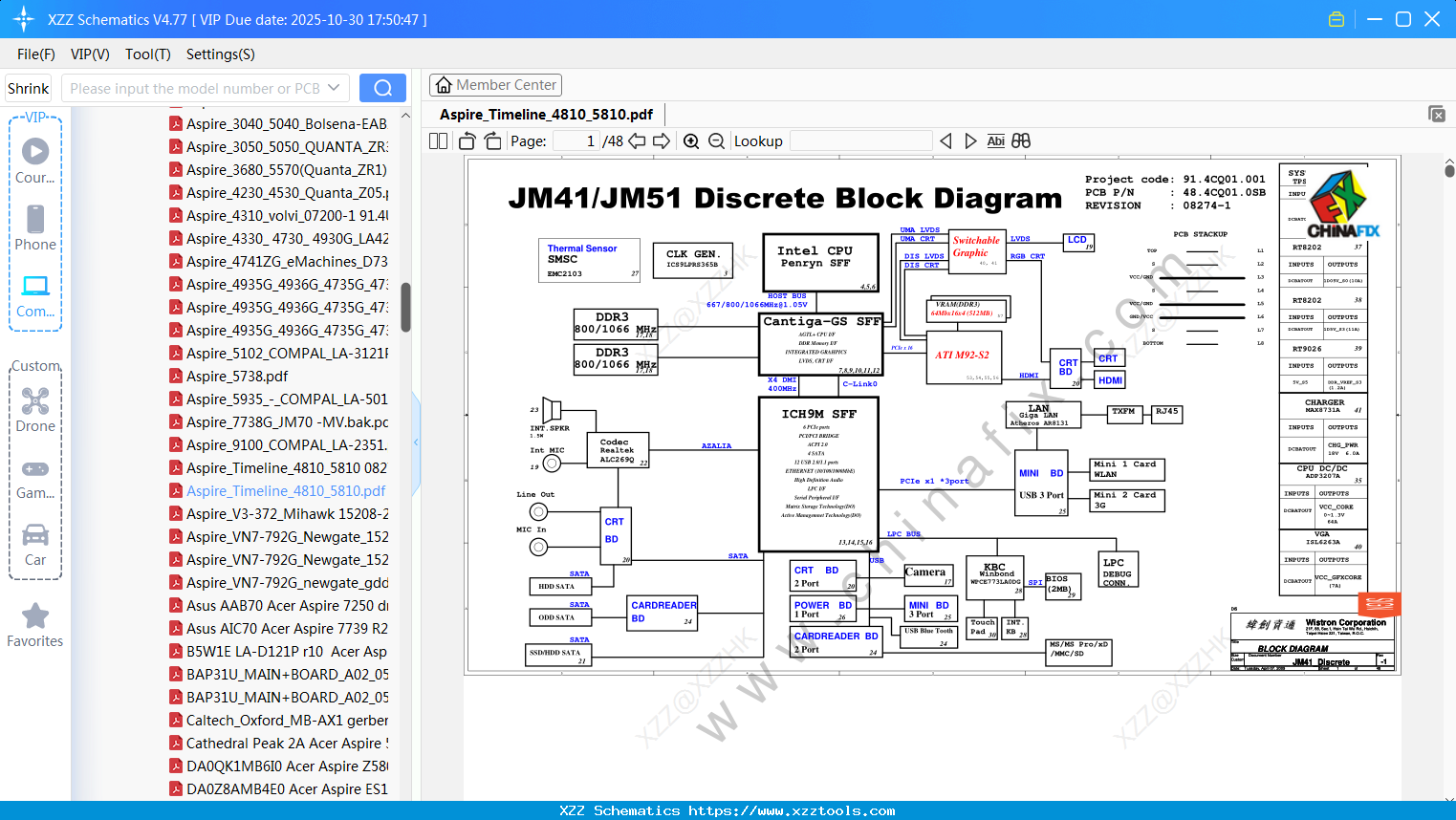1456x820 pixels.
Task: Toggle two-page view layout icon
Action: [439, 140]
